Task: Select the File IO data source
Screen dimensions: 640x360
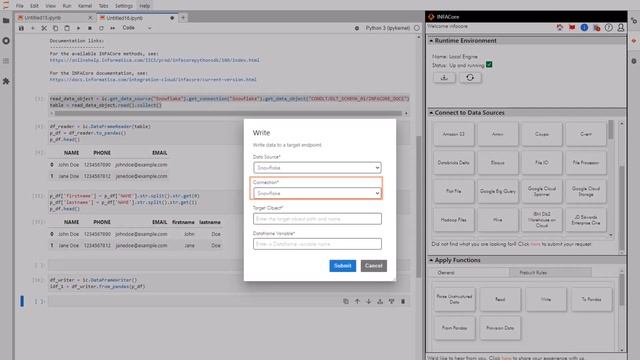Action: (x=542, y=163)
